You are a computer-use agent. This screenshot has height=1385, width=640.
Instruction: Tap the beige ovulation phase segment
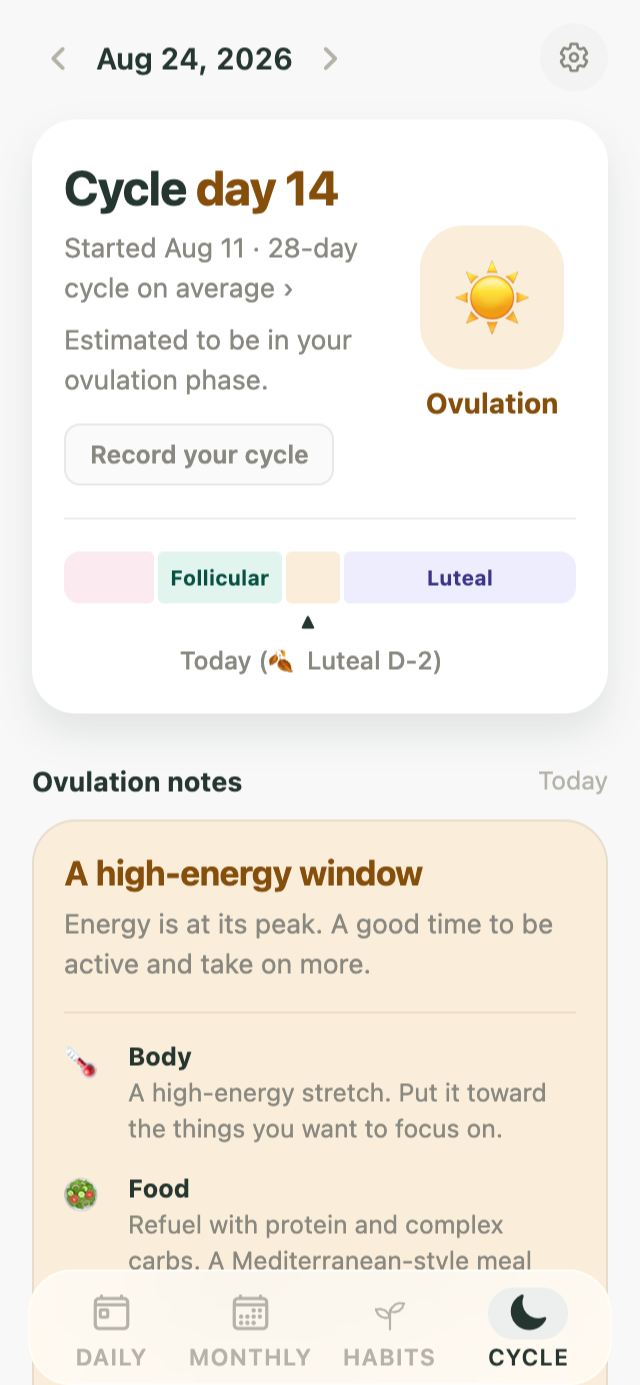(x=313, y=578)
